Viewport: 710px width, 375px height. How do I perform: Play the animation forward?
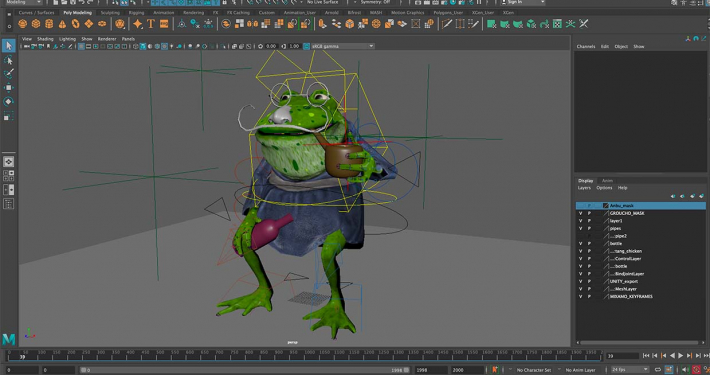point(681,356)
